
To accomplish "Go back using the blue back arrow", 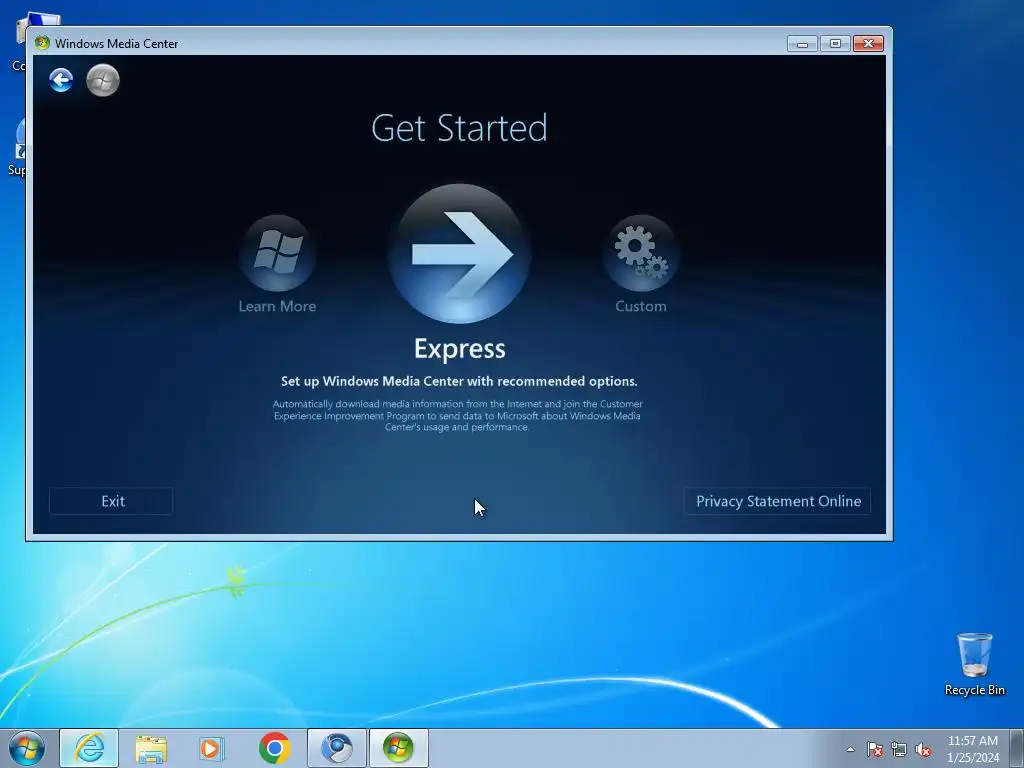I will point(61,80).
